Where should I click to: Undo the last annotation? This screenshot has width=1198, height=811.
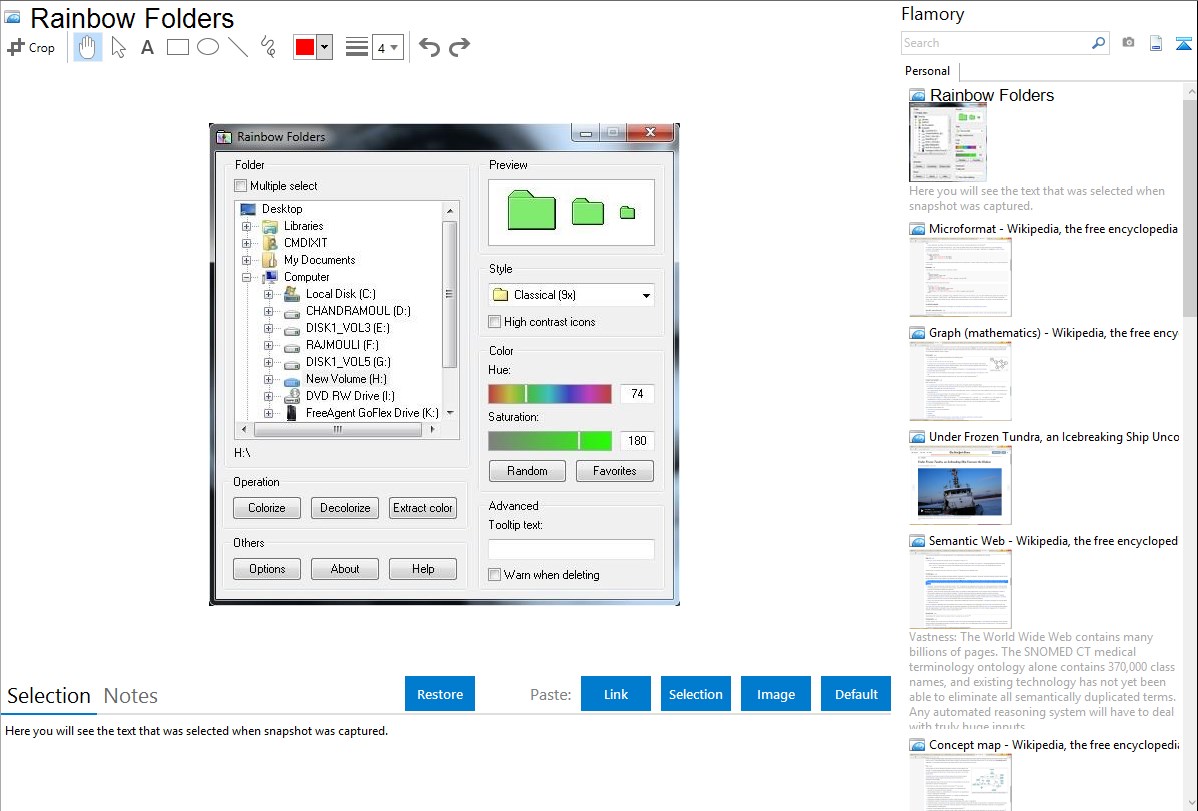429,47
